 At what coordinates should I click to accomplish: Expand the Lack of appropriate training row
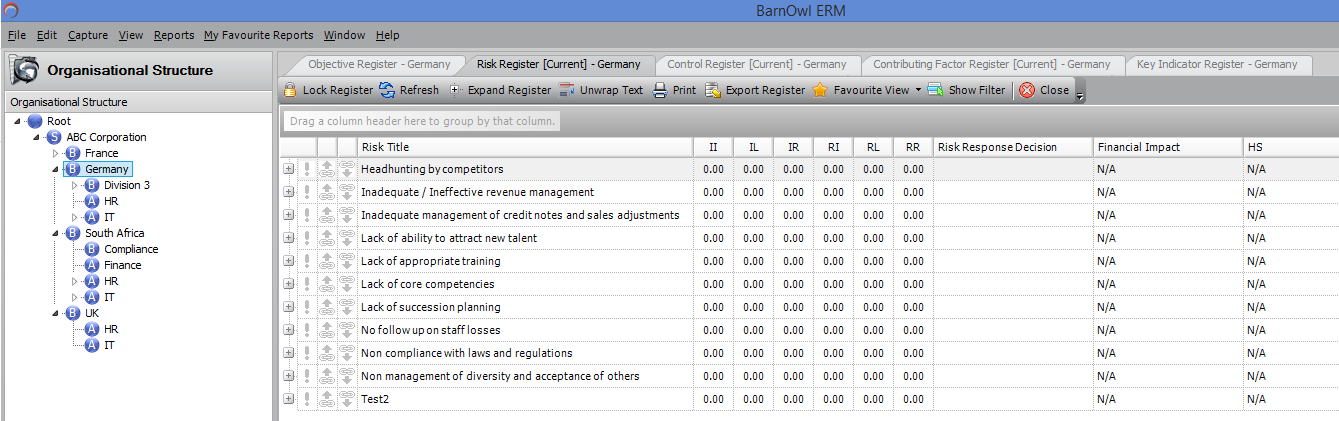pyautogui.click(x=289, y=261)
